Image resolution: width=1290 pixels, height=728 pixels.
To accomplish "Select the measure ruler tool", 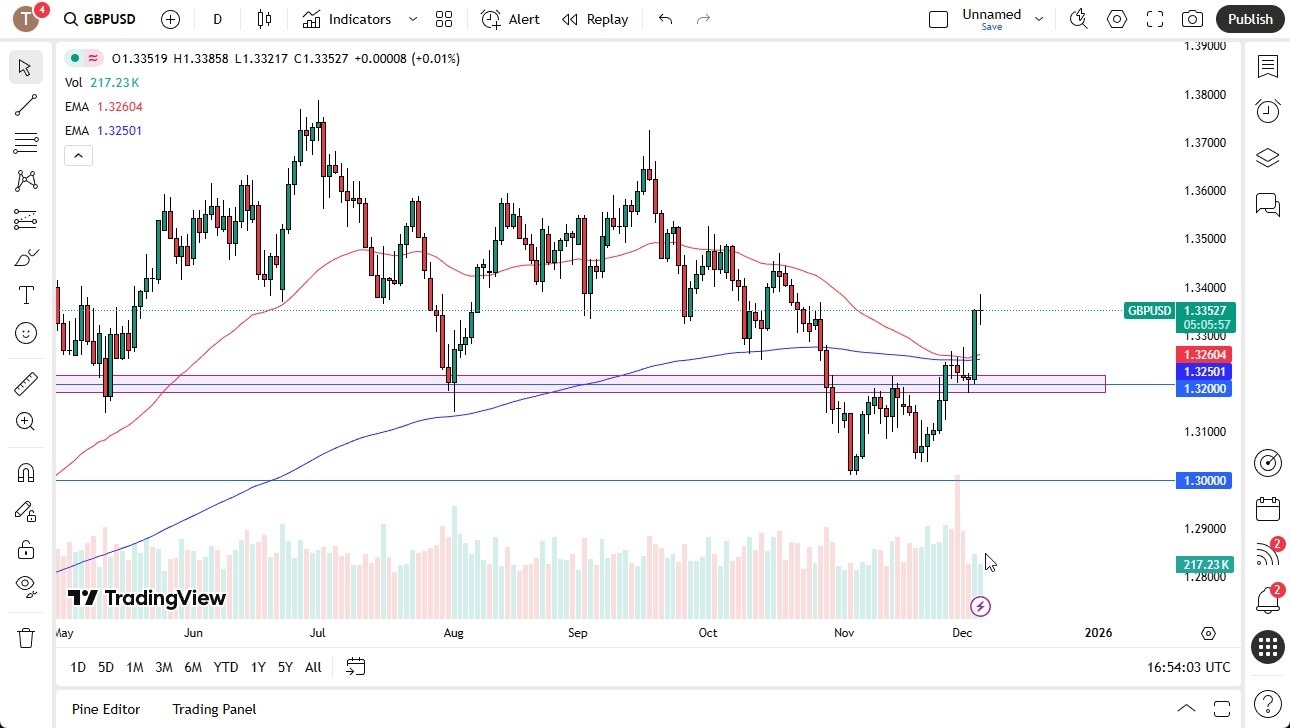I will (26, 383).
